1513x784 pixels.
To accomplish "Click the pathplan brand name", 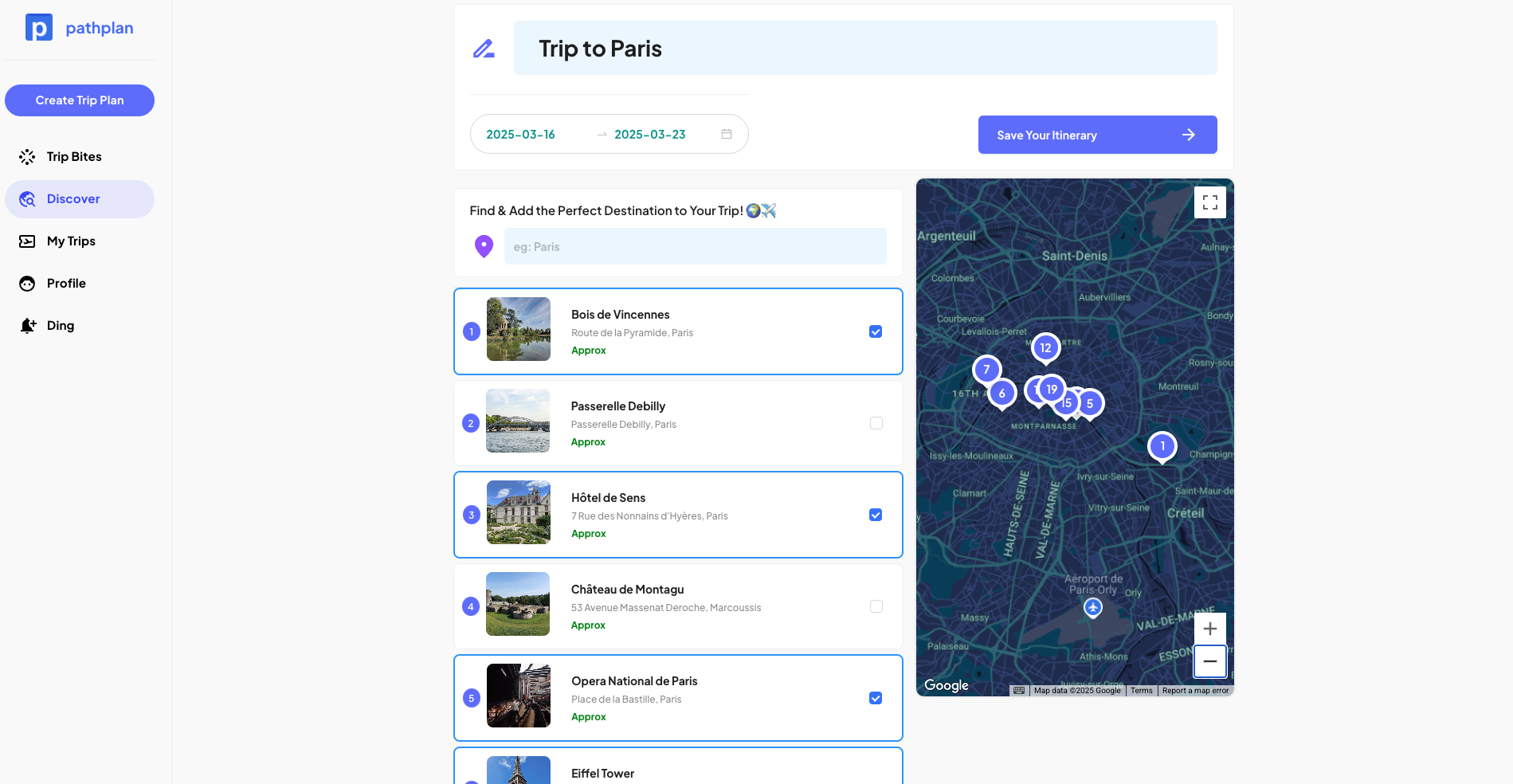I will pyautogui.click(x=100, y=28).
